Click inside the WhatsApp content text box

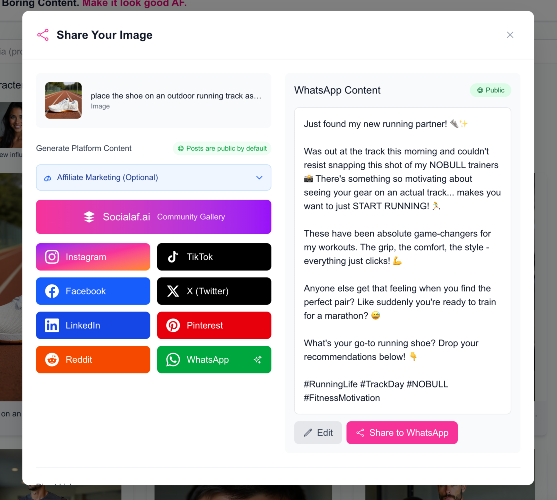[402, 261]
